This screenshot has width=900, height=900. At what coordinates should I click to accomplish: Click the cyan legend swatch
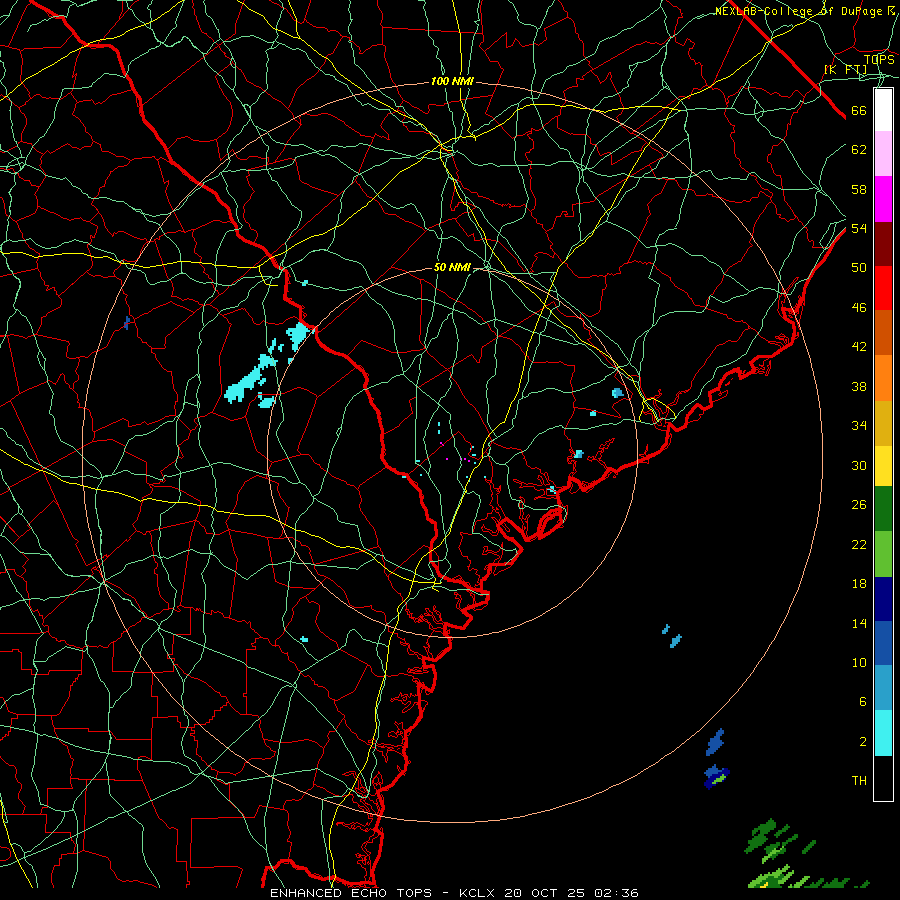coord(883,733)
